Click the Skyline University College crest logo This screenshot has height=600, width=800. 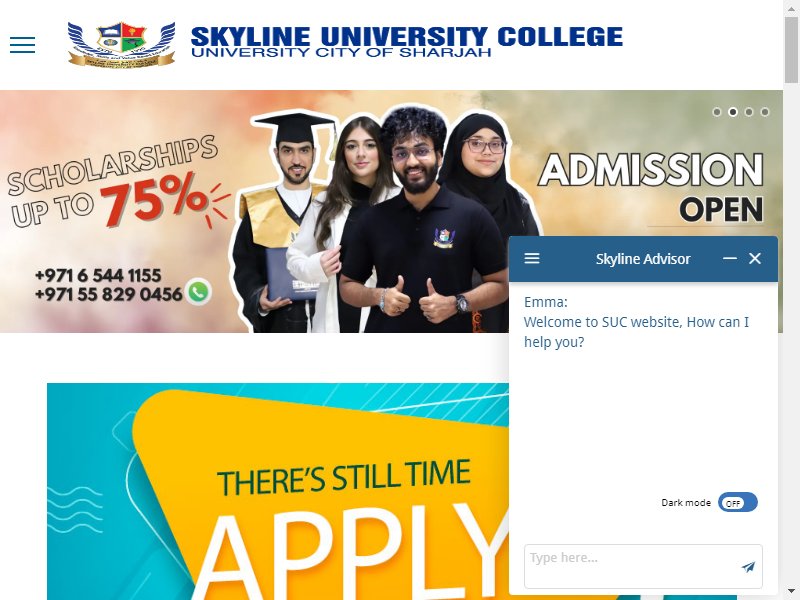tap(121, 44)
